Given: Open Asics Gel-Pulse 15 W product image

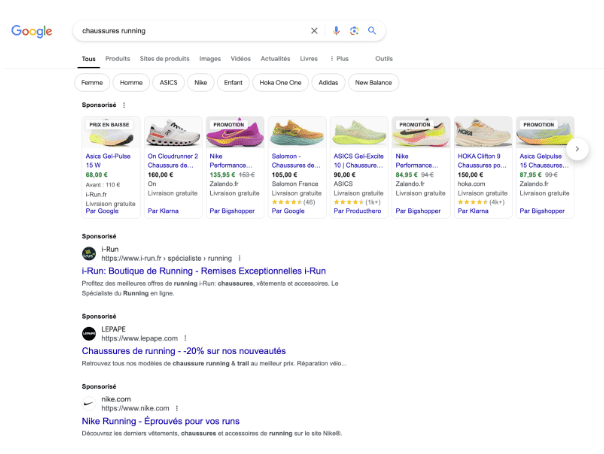Looking at the screenshot, I should click(x=111, y=132).
